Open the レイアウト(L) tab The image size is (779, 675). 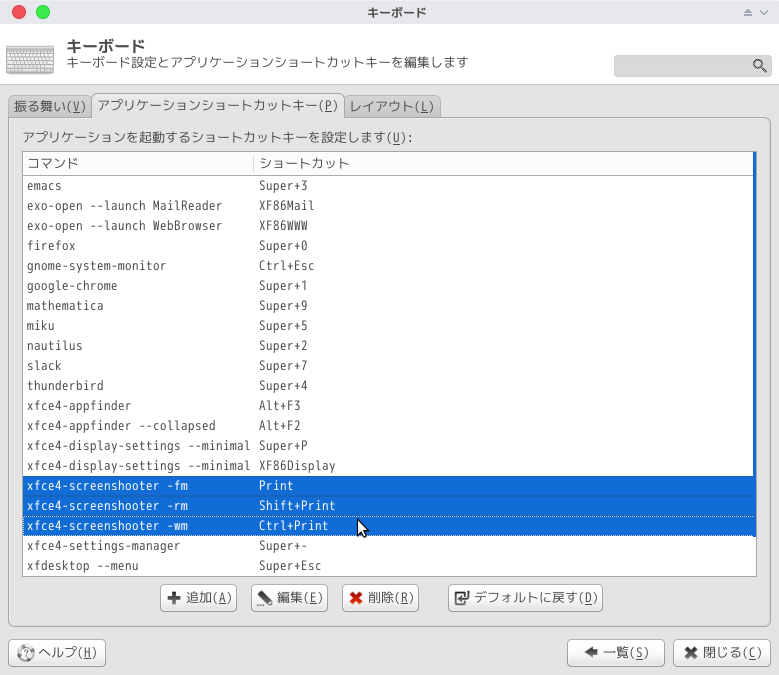pos(391,106)
